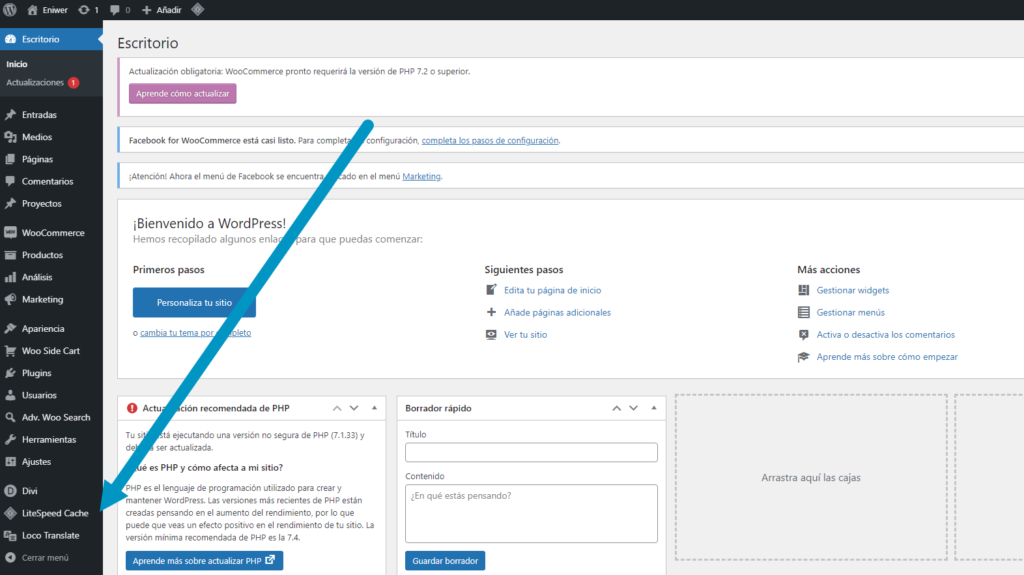
Task: Click the Añadir new content item
Action: 161,10
